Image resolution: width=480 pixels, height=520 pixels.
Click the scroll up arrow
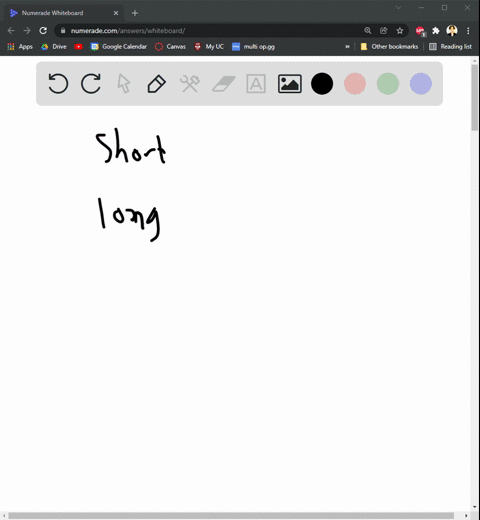pyautogui.click(x=475, y=61)
